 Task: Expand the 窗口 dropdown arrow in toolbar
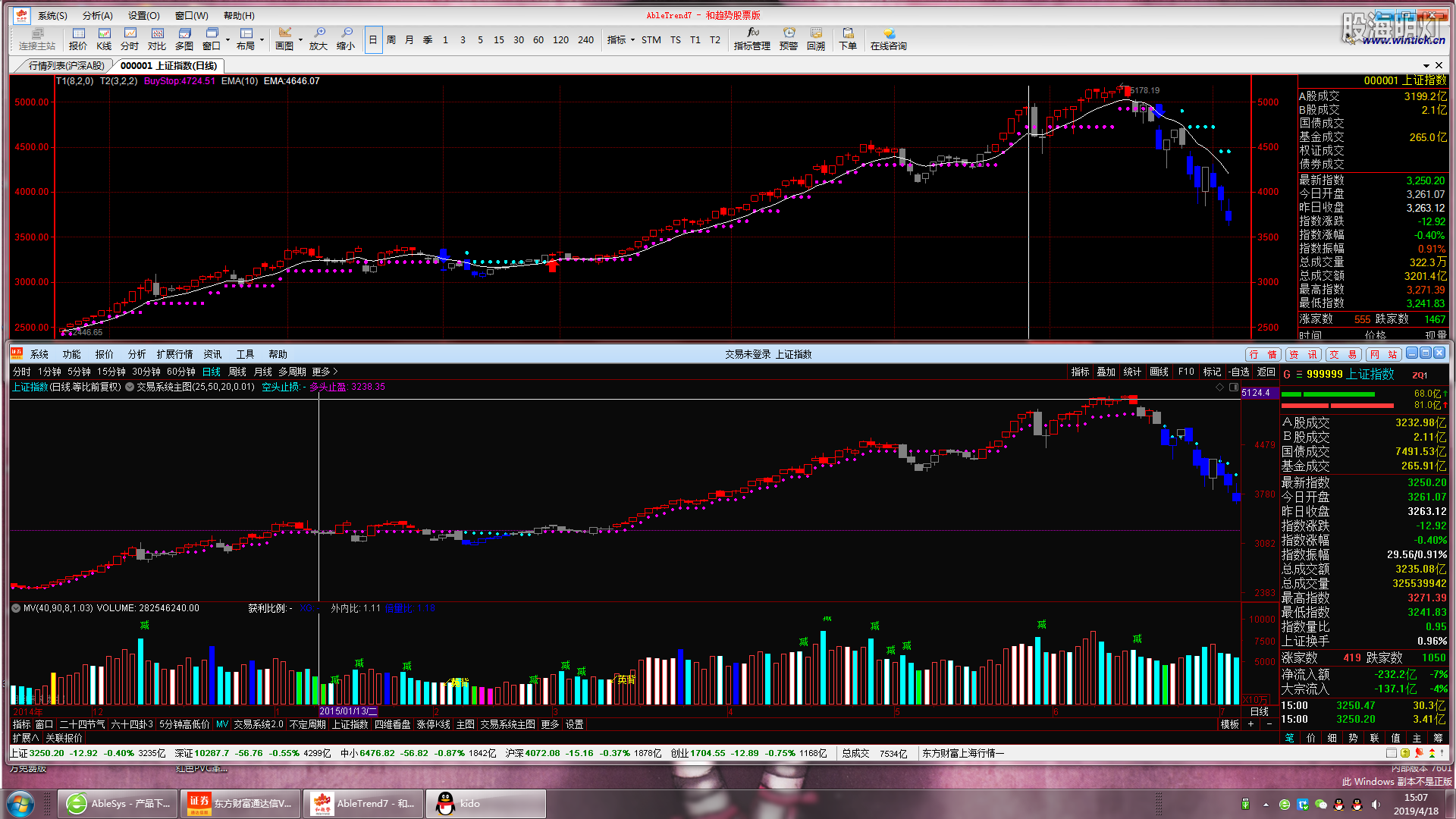pos(227,39)
